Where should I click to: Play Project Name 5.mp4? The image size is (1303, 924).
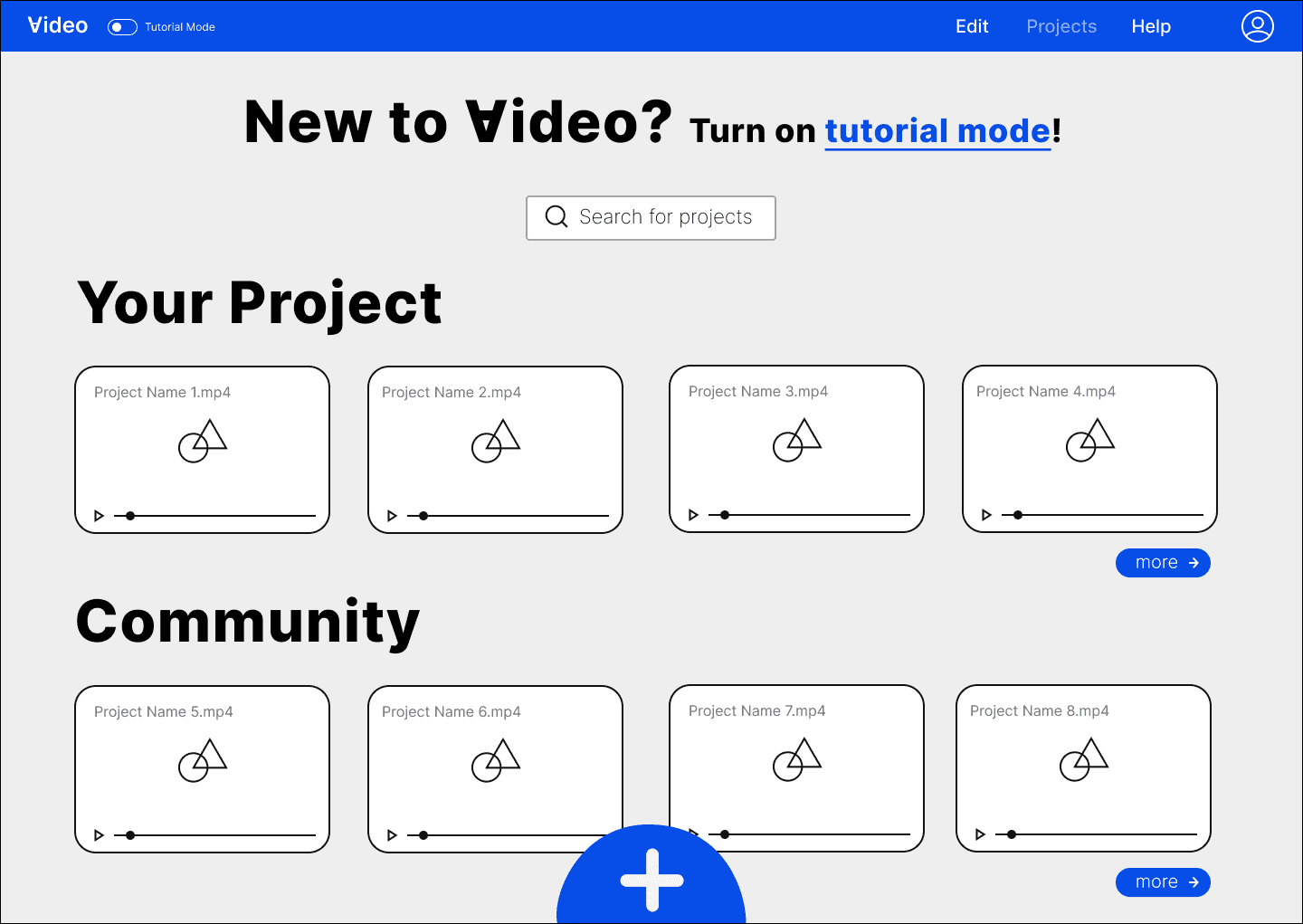100,835
